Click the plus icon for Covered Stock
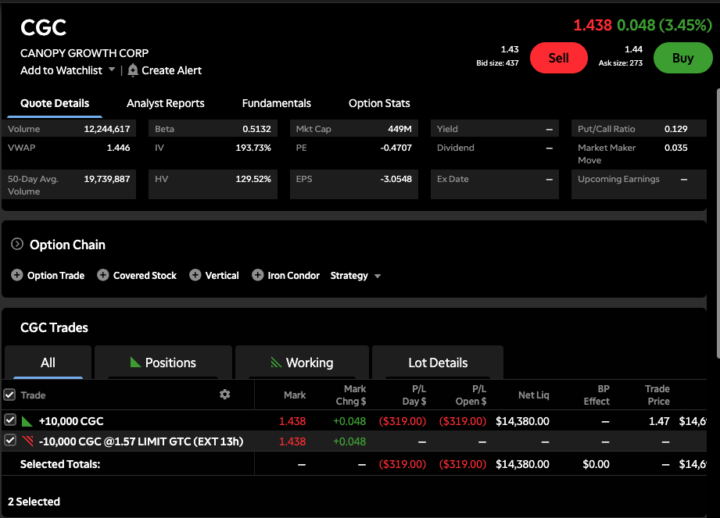The image size is (720, 518). point(103,275)
